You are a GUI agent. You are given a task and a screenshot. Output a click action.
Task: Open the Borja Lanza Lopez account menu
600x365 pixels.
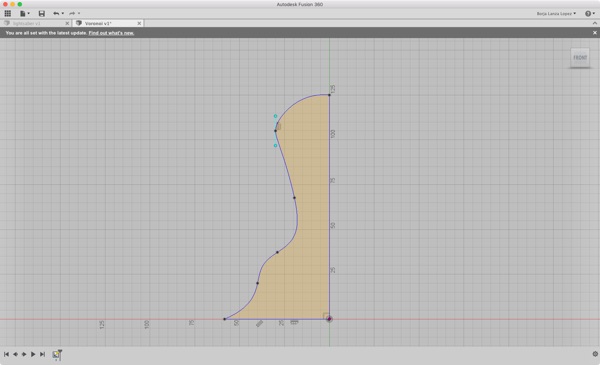click(556, 13)
